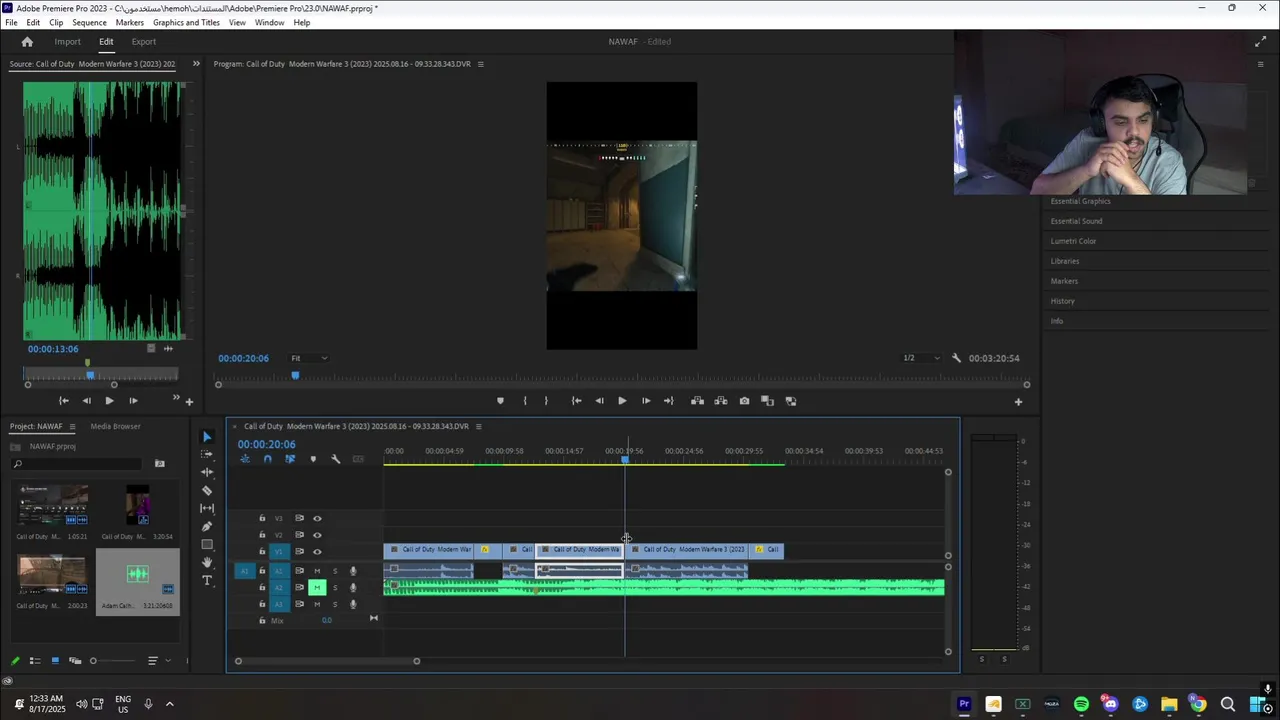
Task: Click the Extract button in Program monitor
Action: pyautogui.click(x=721, y=401)
